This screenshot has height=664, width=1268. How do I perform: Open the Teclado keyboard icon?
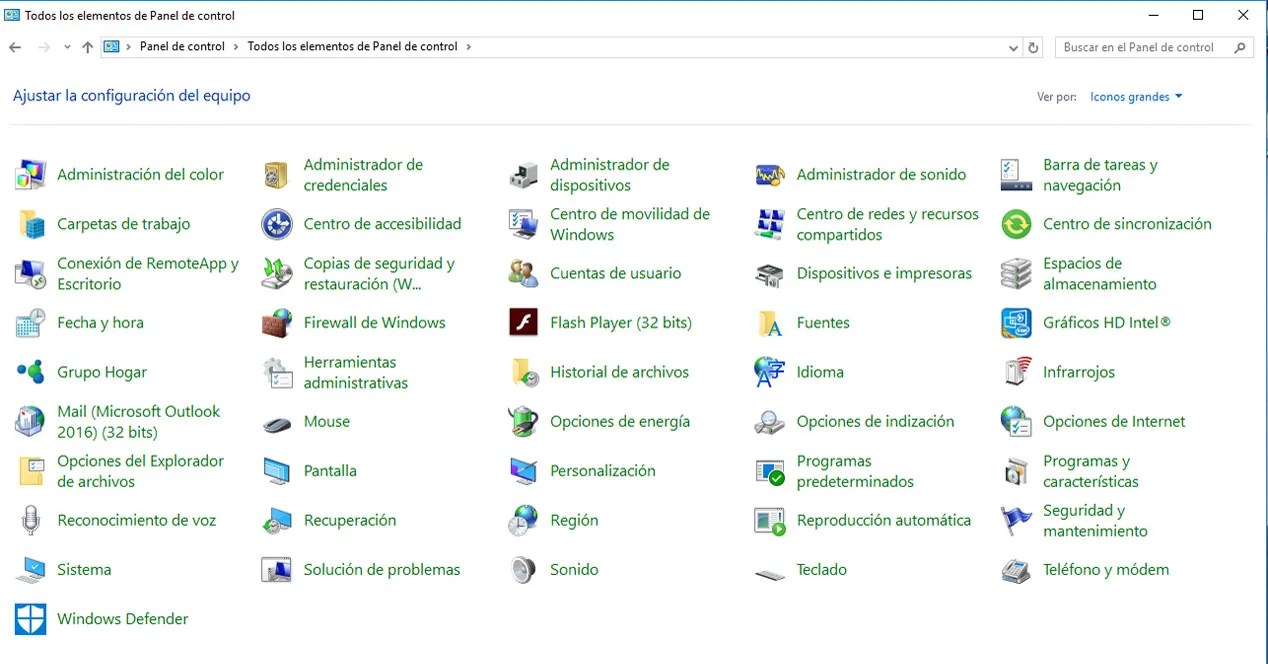[x=770, y=574]
